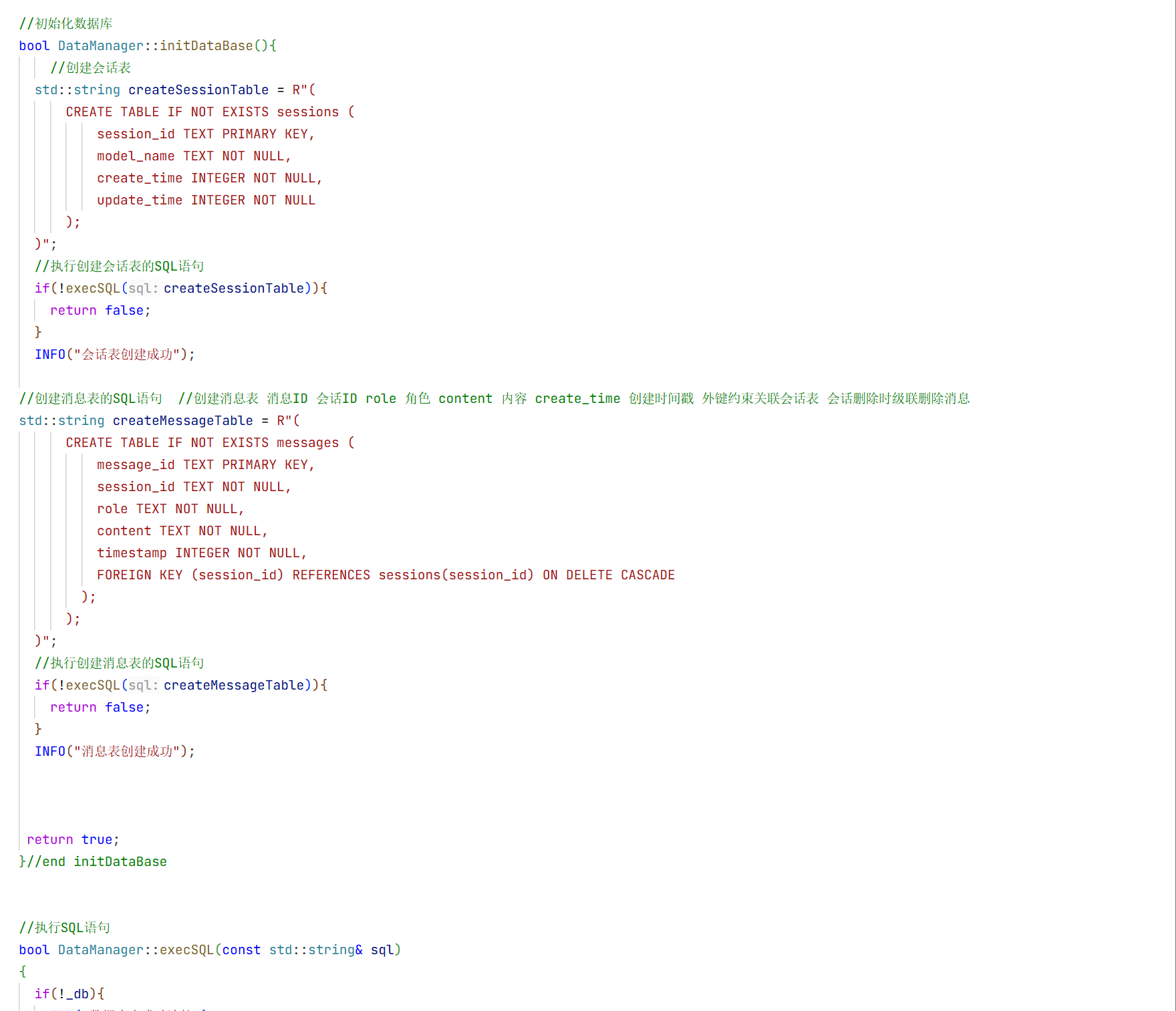Click the "model_name TEXT NOT NULL," line
The height and width of the screenshot is (1011, 1176).
click(194, 156)
